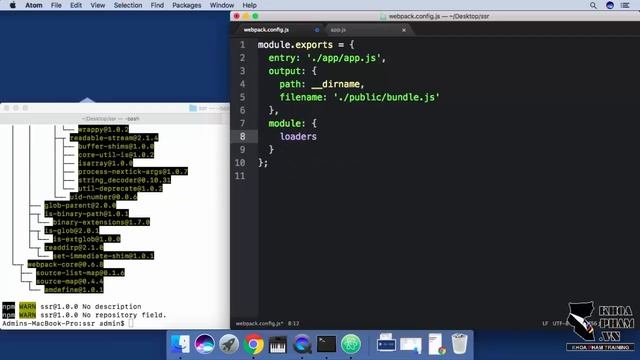Close the app.js tab
Screen dimensions: 640x360
(x=404, y=30)
